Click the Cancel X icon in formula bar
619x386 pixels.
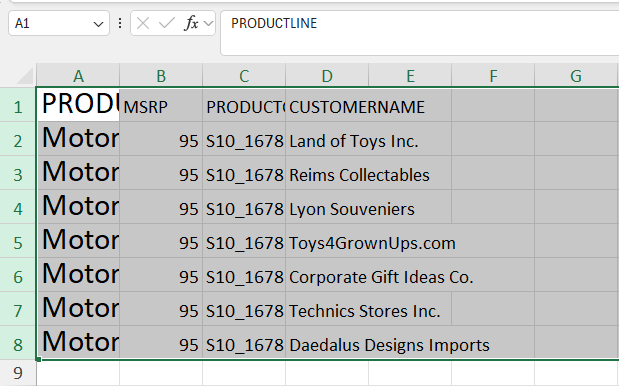pos(143,23)
